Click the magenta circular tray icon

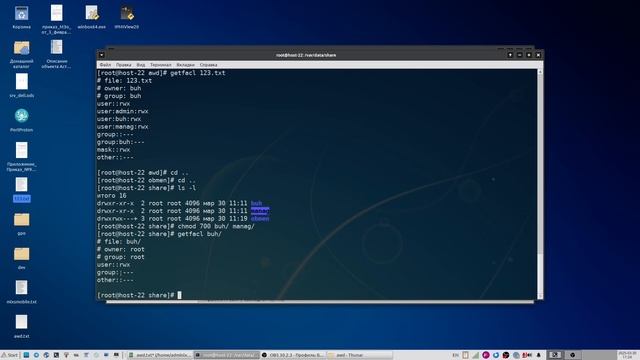[486, 355]
